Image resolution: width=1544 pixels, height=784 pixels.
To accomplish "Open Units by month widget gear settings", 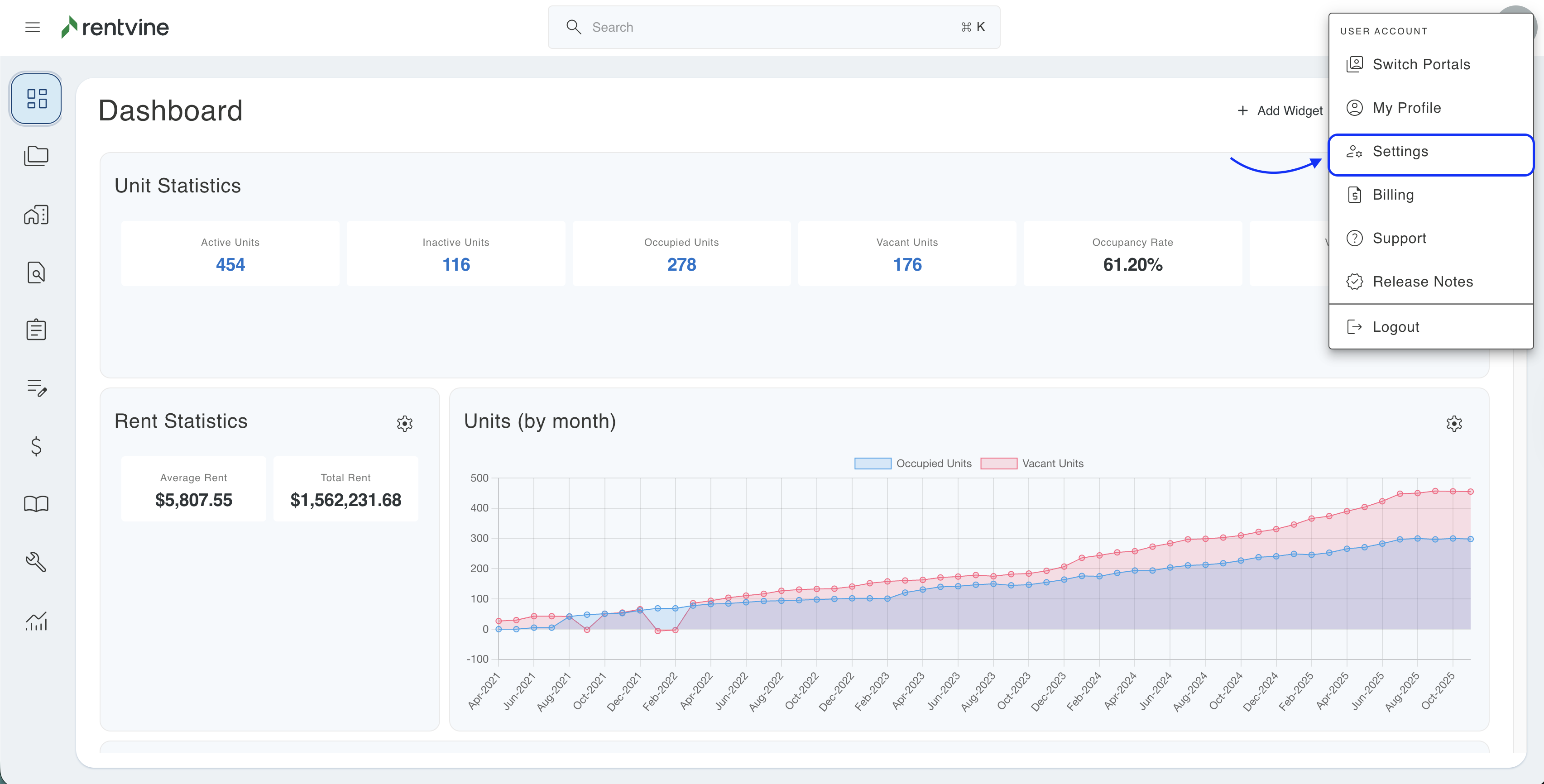I will click(x=1453, y=424).
